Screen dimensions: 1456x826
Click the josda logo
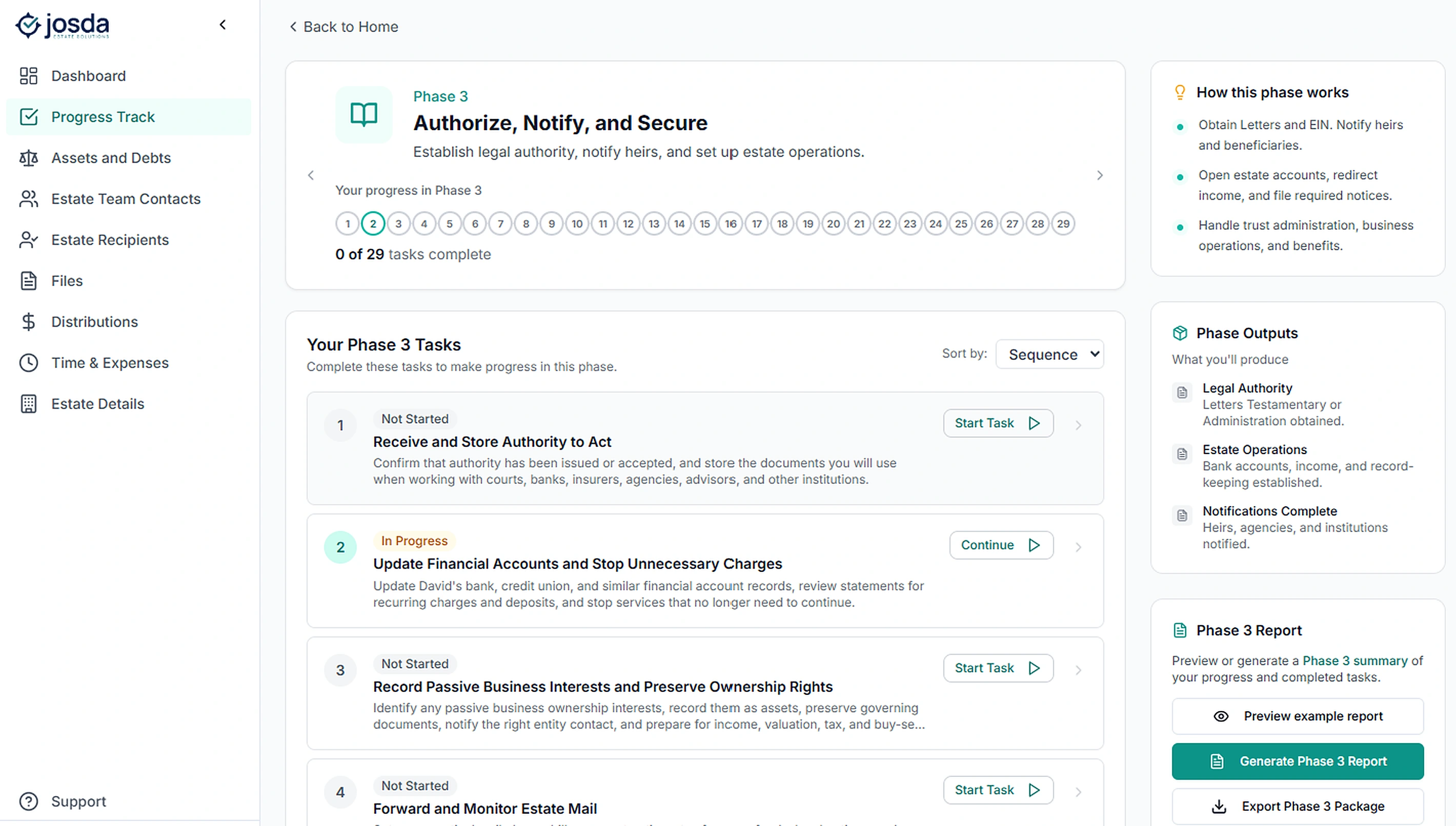(x=63, y=26)
